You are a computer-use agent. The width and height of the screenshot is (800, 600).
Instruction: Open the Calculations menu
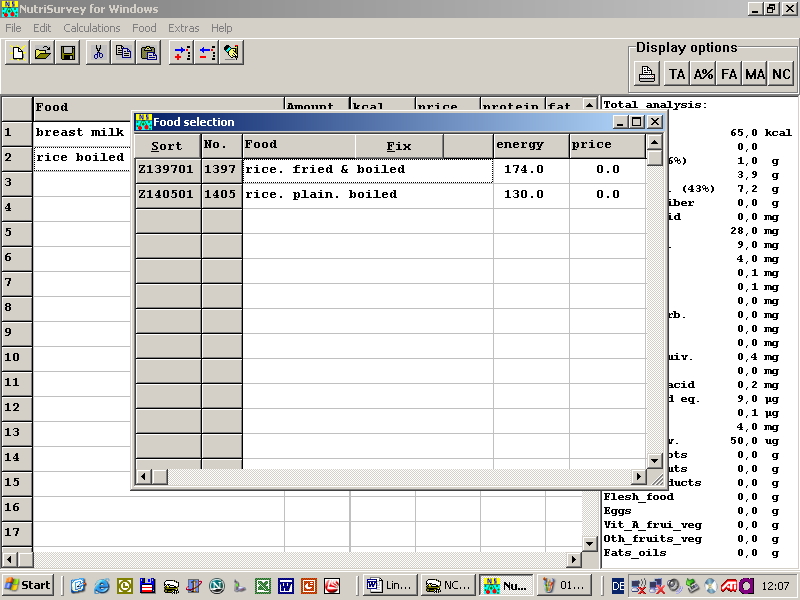pyautogui.click(x=92, y=28)
